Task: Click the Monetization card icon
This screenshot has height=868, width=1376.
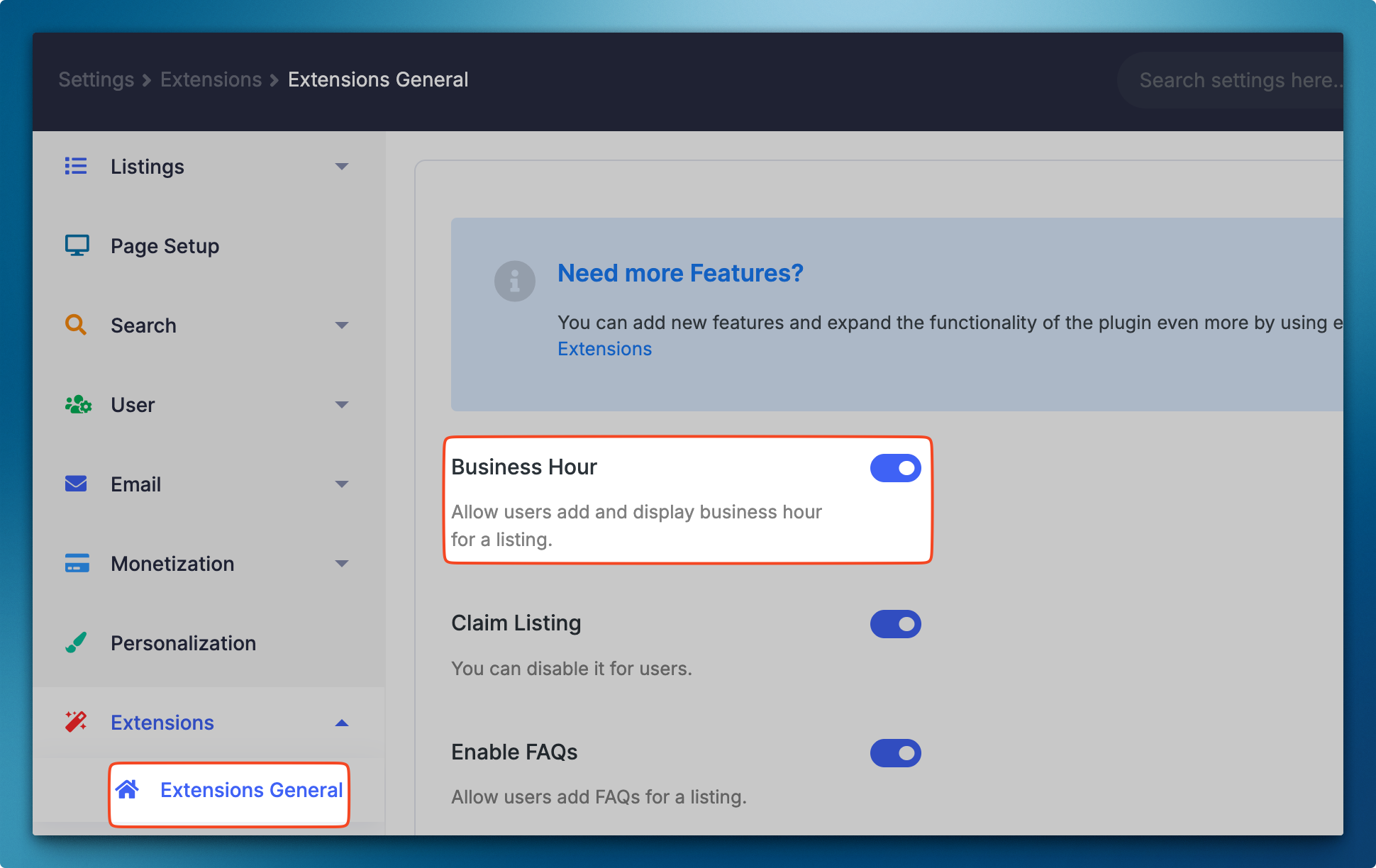Action: tap(77, 563)
